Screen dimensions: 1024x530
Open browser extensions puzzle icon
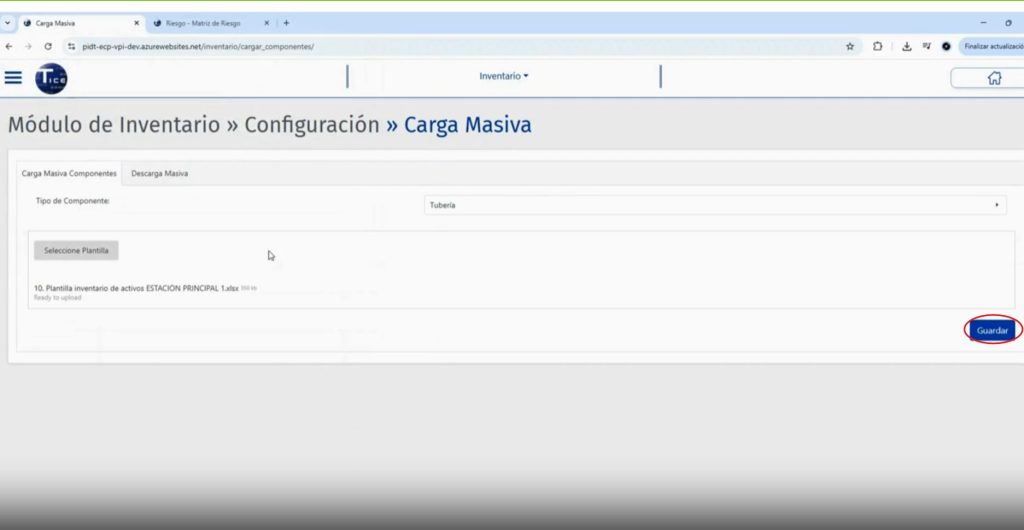tap(877, 46)
